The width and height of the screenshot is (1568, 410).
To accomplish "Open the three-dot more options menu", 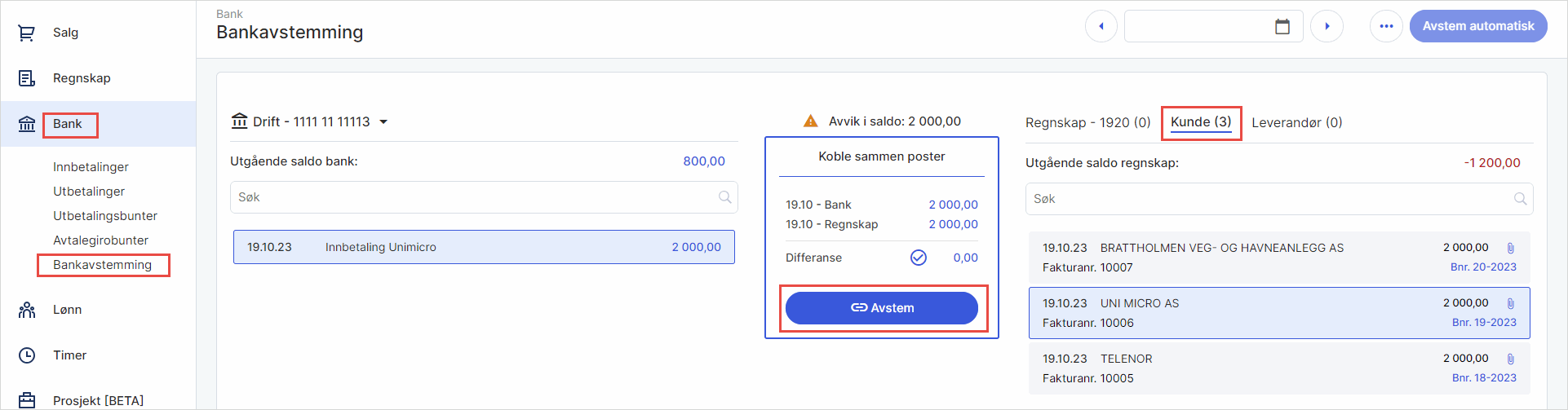I will [1385, 27].
